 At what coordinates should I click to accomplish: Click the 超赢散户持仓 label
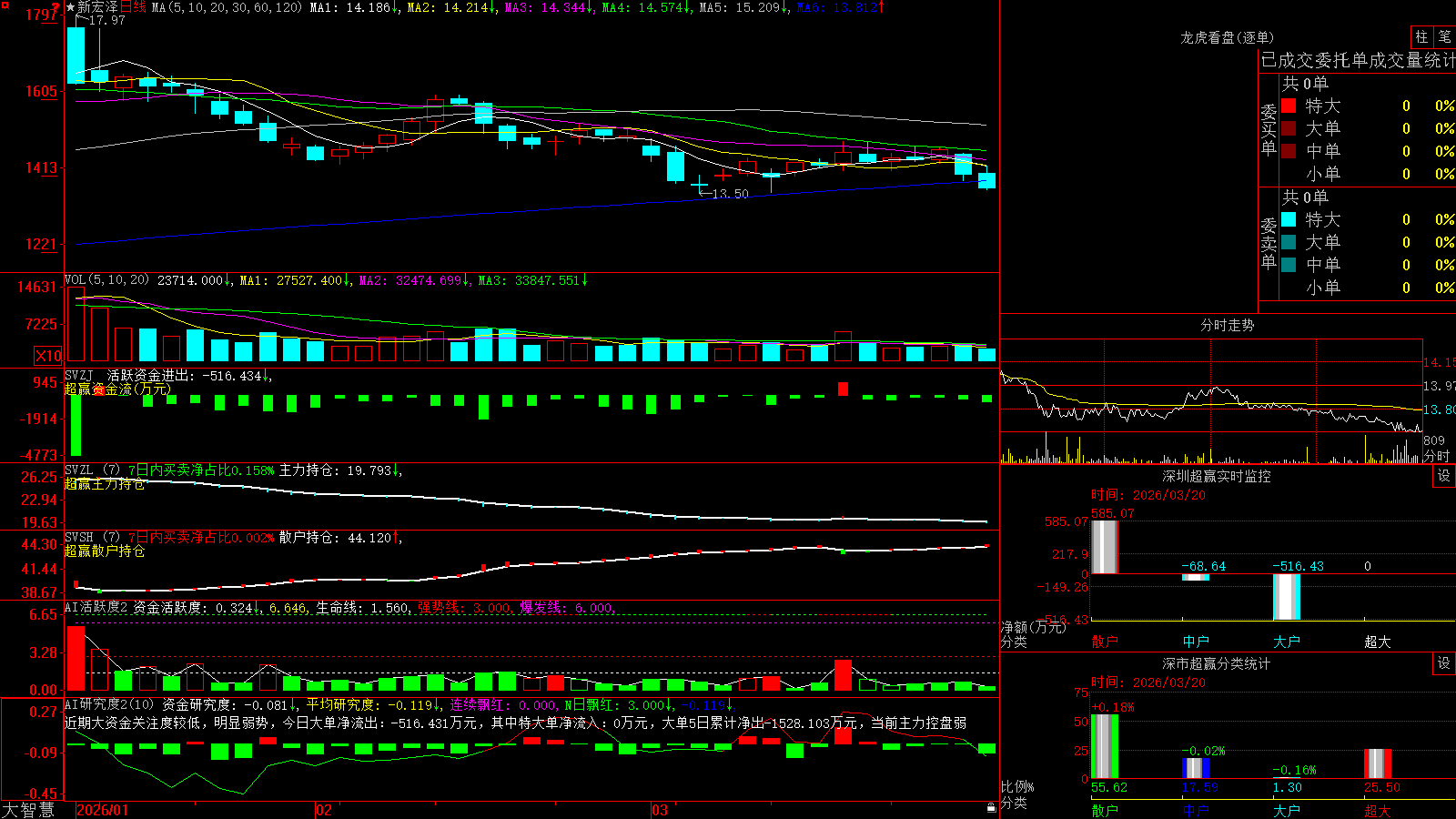tap(105, 551)
